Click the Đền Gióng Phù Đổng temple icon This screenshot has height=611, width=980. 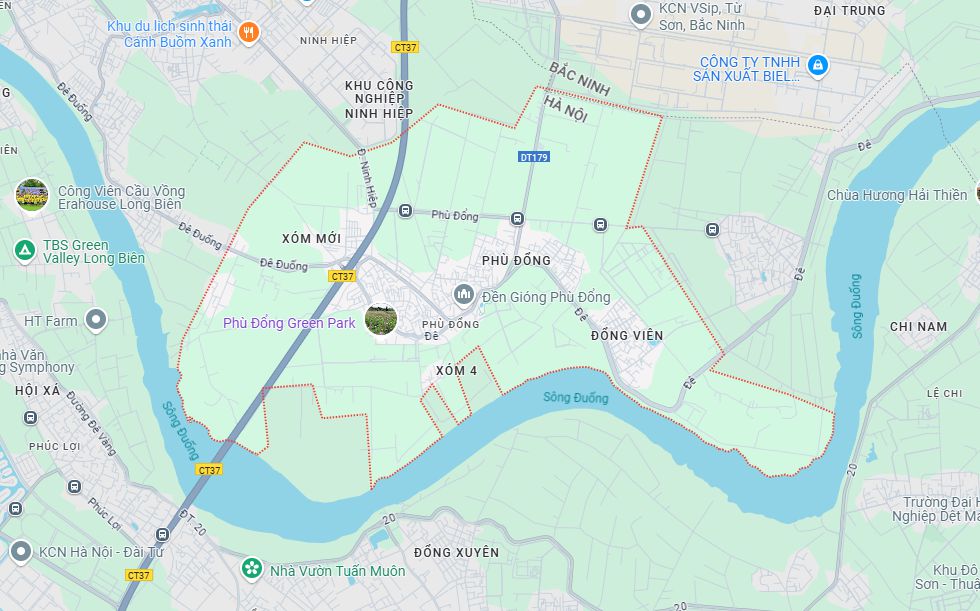coord(464,294)
